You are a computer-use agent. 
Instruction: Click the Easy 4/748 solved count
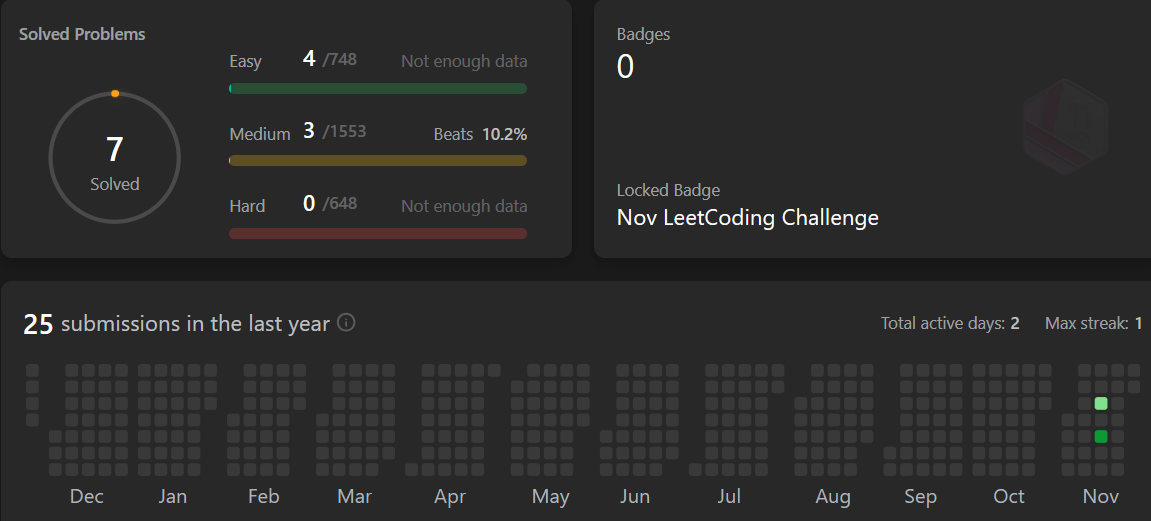[x=329, y=60]
